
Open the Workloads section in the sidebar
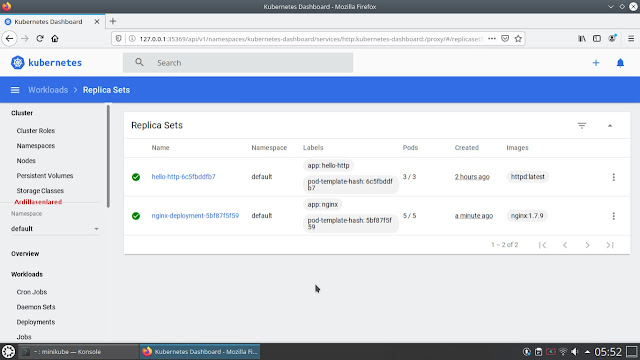click(x=27, y=274)
